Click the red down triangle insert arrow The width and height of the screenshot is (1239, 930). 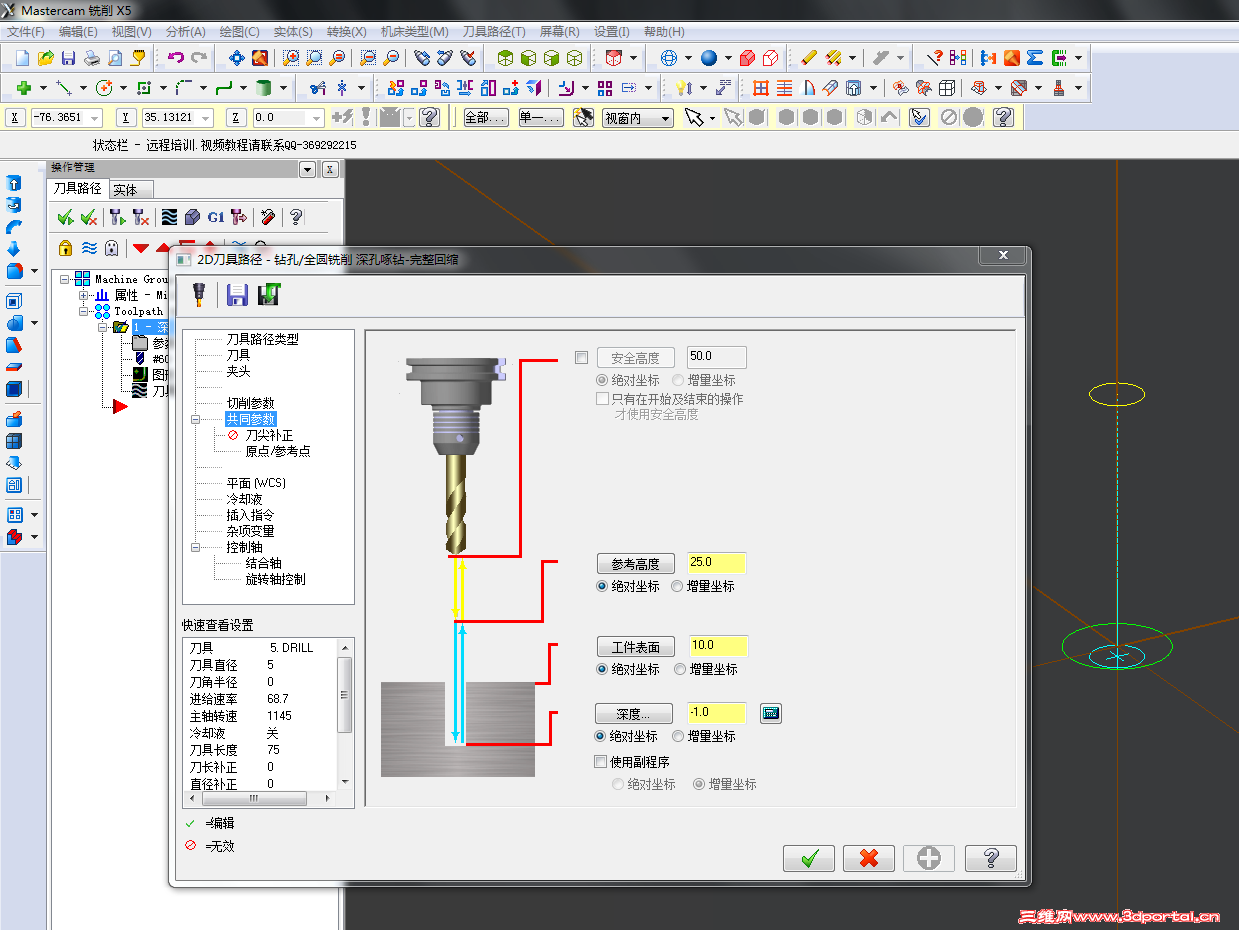(141, 248)
